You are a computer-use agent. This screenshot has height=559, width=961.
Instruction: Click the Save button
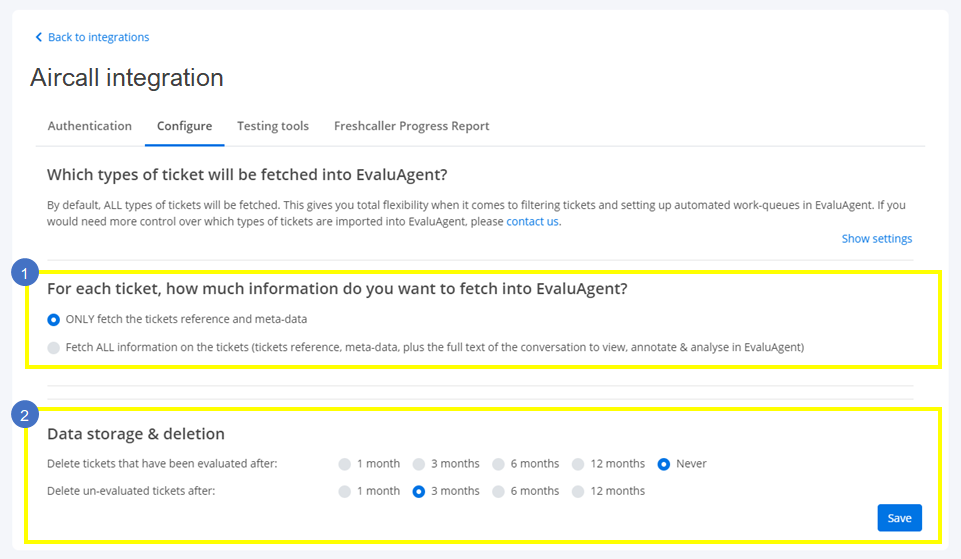coord(899,518)
